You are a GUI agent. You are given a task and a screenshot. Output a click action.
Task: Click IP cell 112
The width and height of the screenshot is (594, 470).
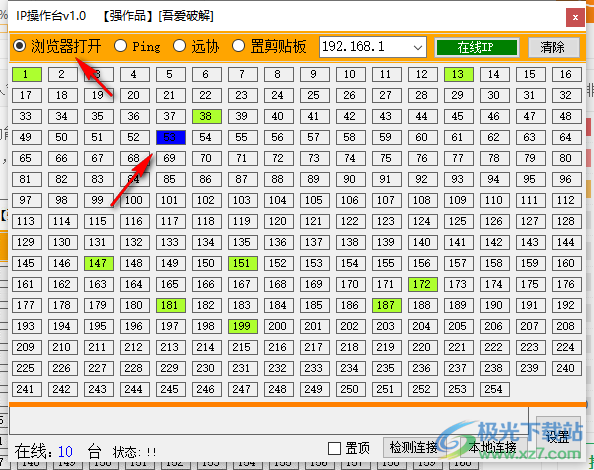click(567, 200)
